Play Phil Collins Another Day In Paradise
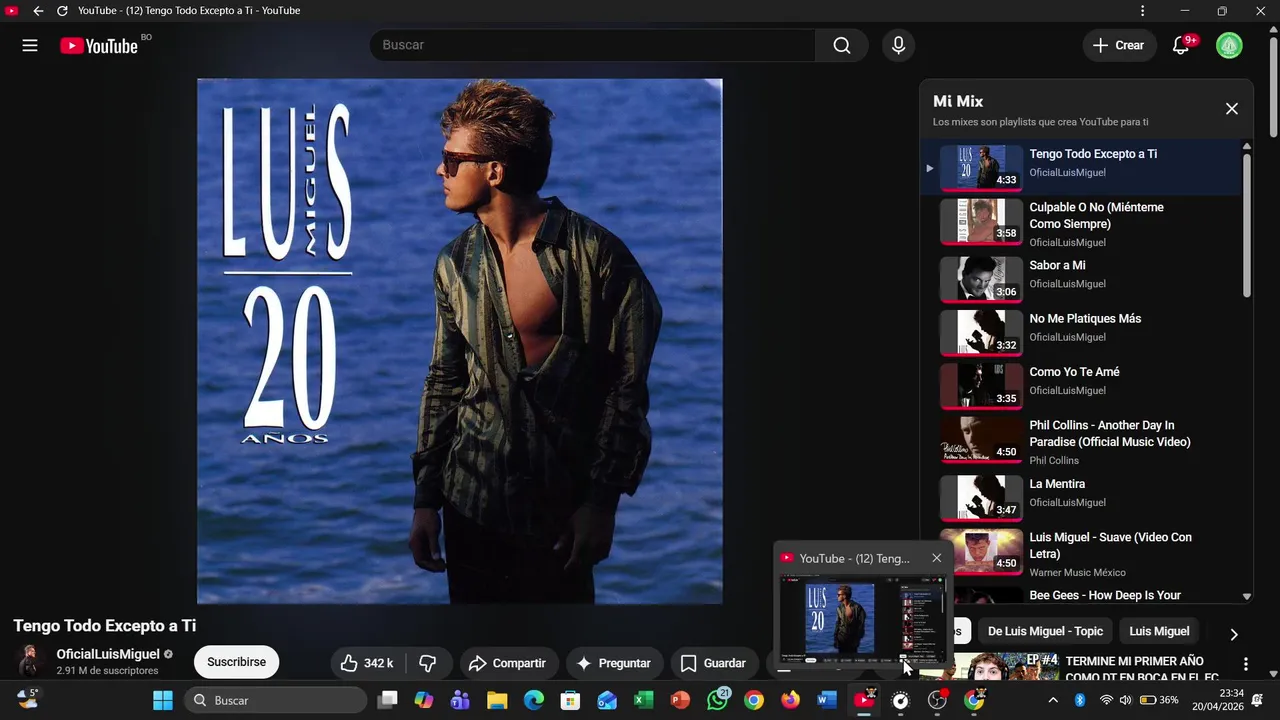The width and height of the screenshot is (1280, 720). pos(1081,439)
